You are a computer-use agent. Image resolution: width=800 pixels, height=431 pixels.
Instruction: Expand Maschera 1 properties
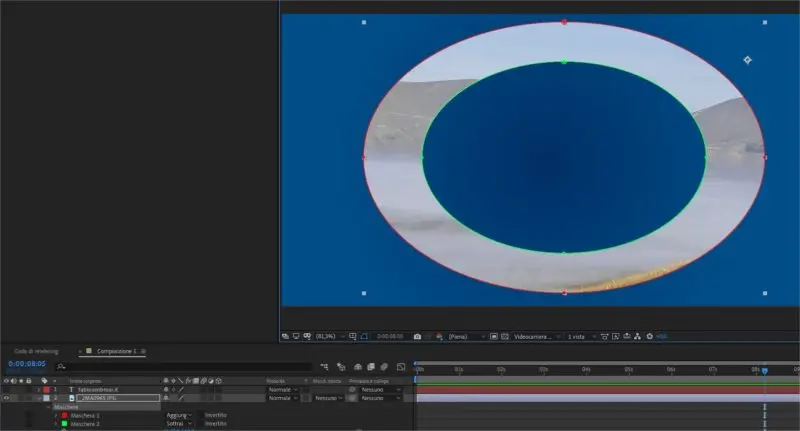click(56, 415)
